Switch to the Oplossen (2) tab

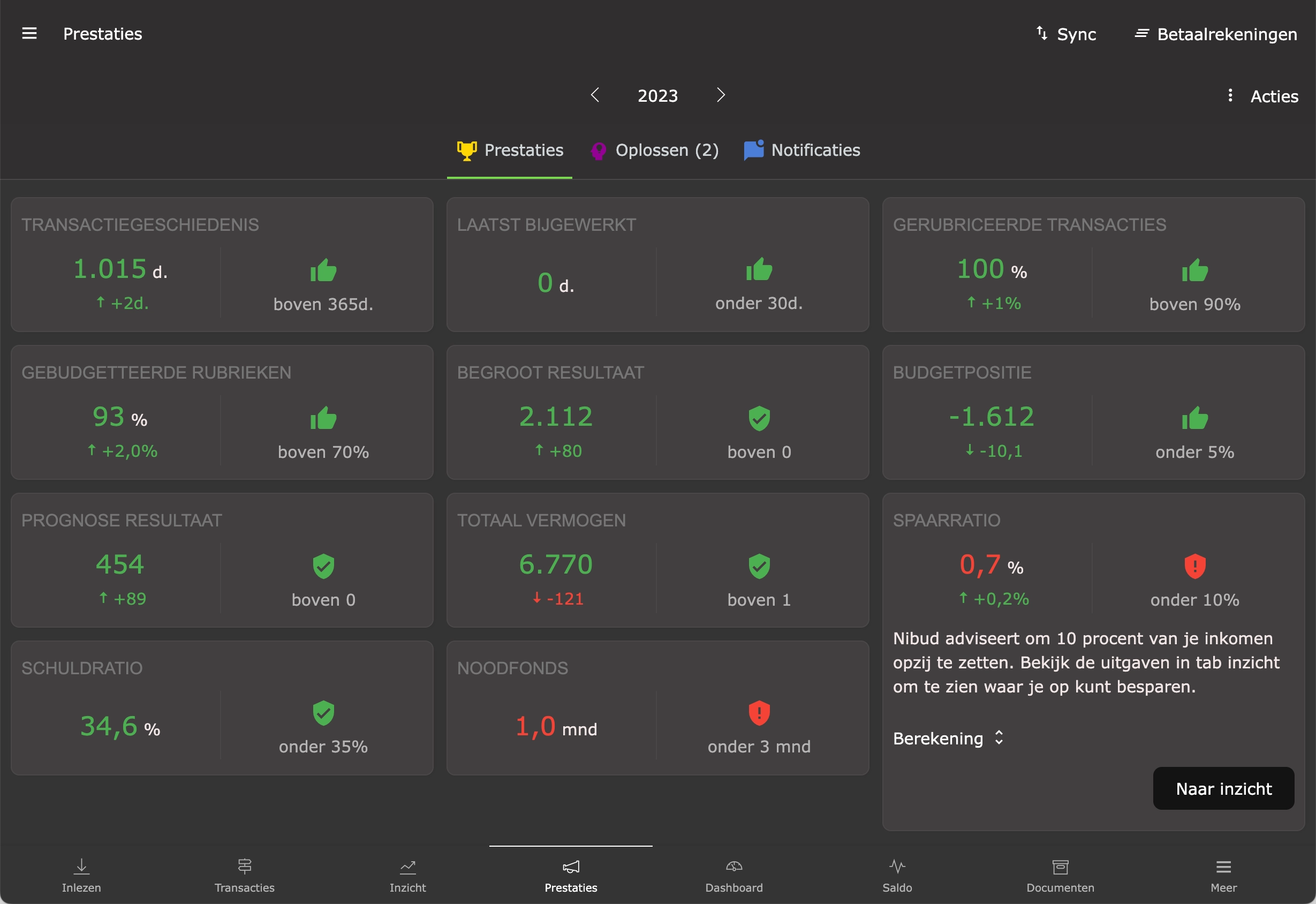tap(655, 150)
